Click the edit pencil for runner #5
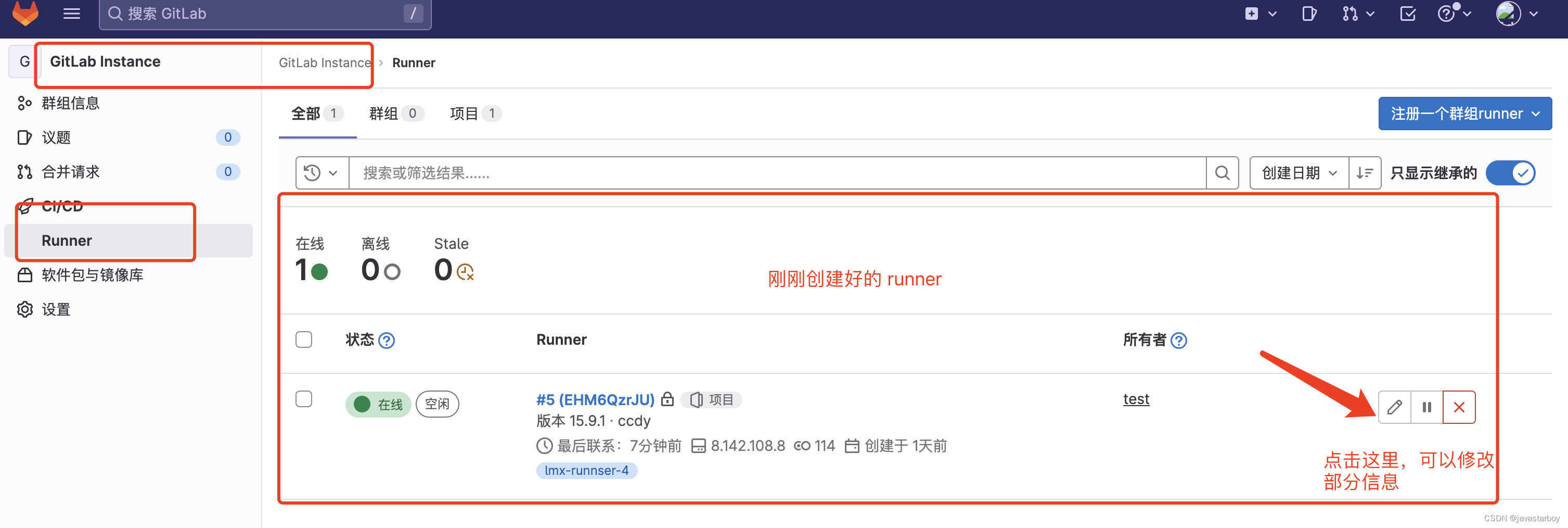The height and width of the screenshot is (528, 1568). pyautogui.click(x=1395, y=407)
